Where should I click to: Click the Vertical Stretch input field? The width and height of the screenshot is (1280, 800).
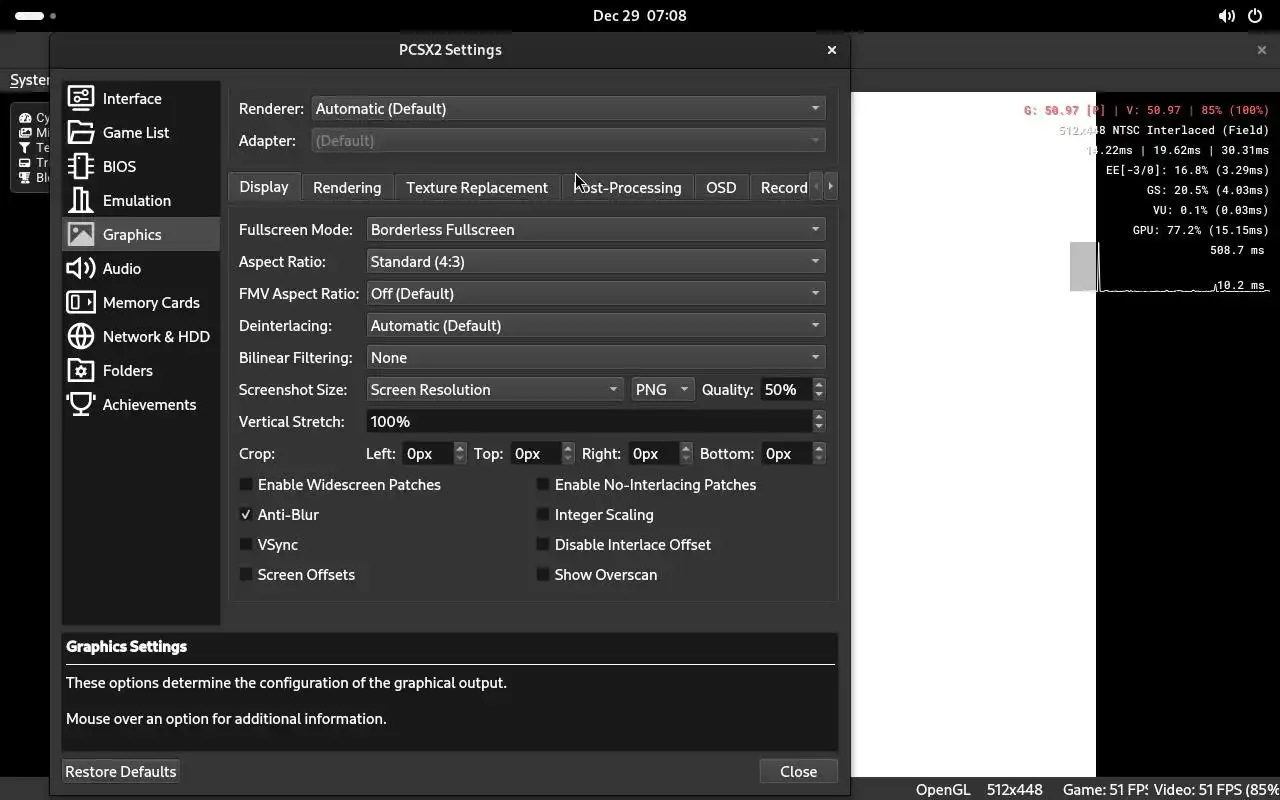click(x=589, y=421)
